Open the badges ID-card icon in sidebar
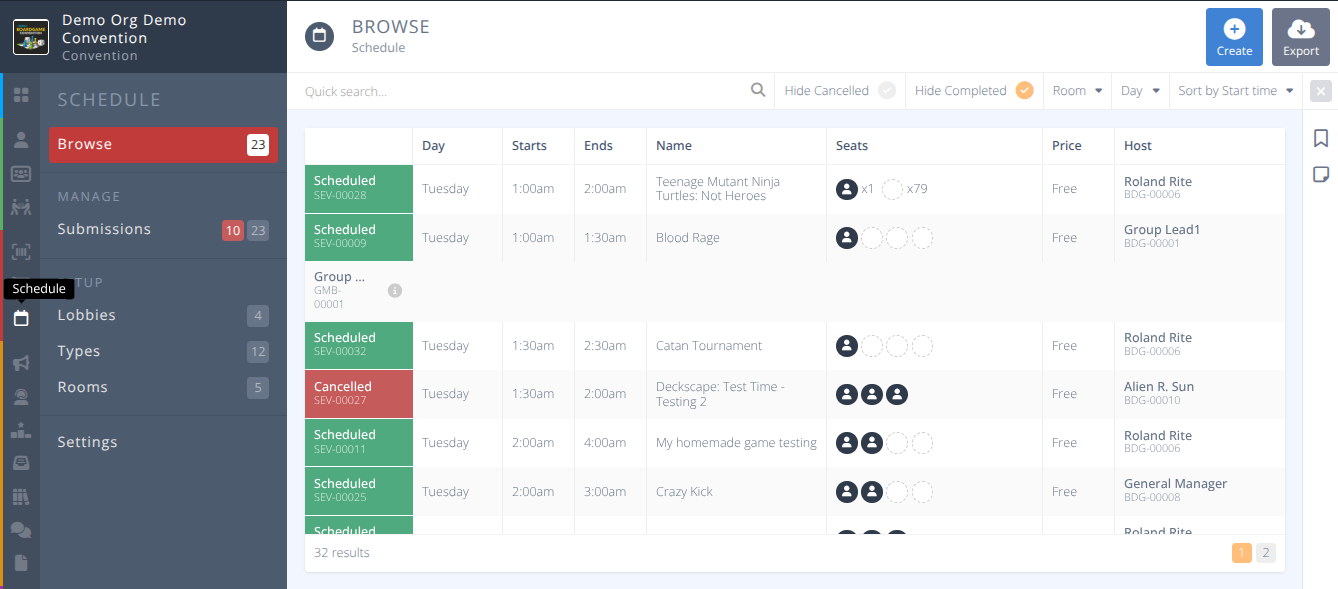Image resolution: width=1338 pixels, height=589 pixels. pos(20,173)
